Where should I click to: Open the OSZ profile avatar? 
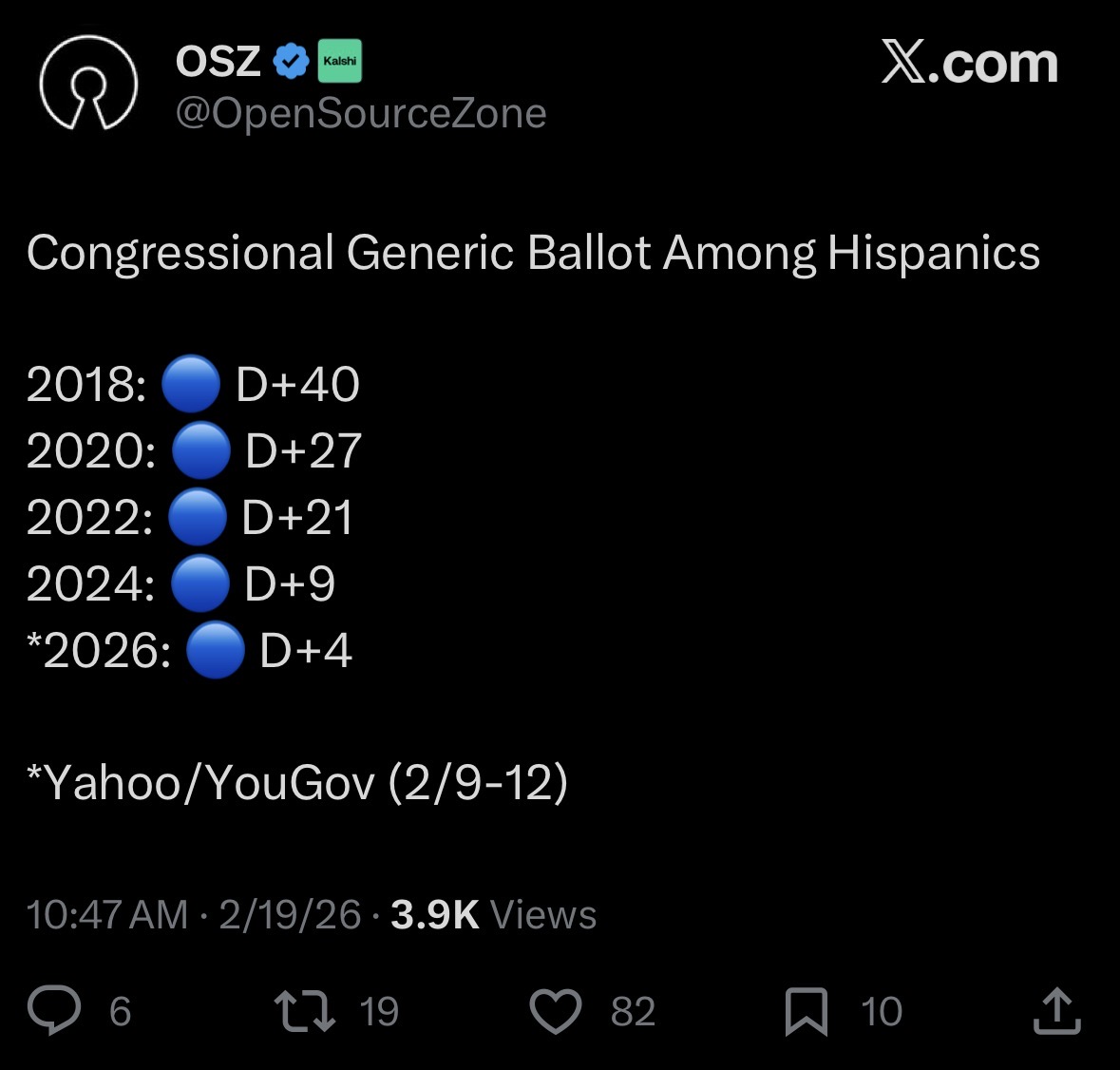(x=88, y=83)
